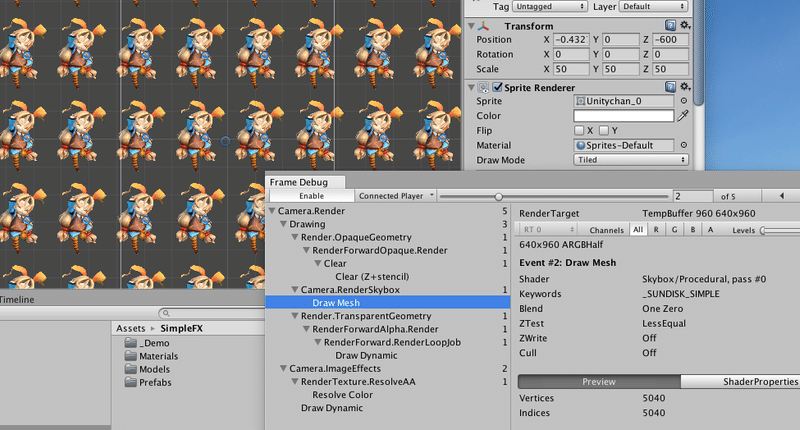The width and height of the screenshot is (800, 430).
Task: Toggle the Frame Debug Enable button
Action: pyautogui.click(x=311, y=196)
